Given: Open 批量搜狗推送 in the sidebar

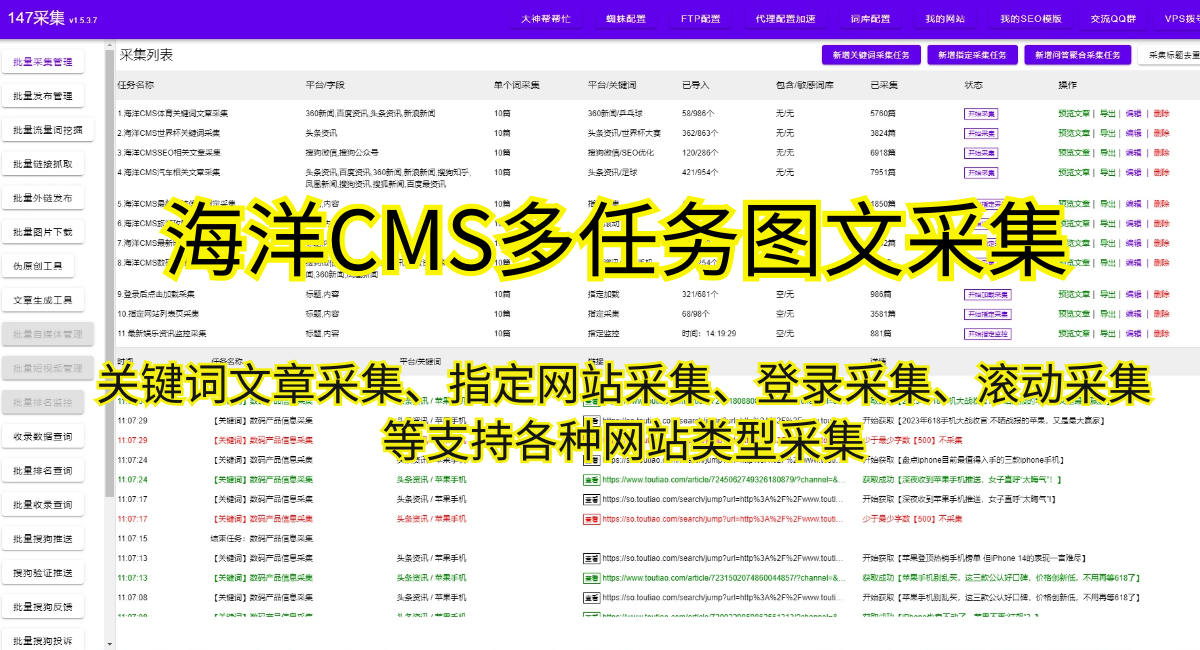Looking at the screenshot, I should pos(43,538).
